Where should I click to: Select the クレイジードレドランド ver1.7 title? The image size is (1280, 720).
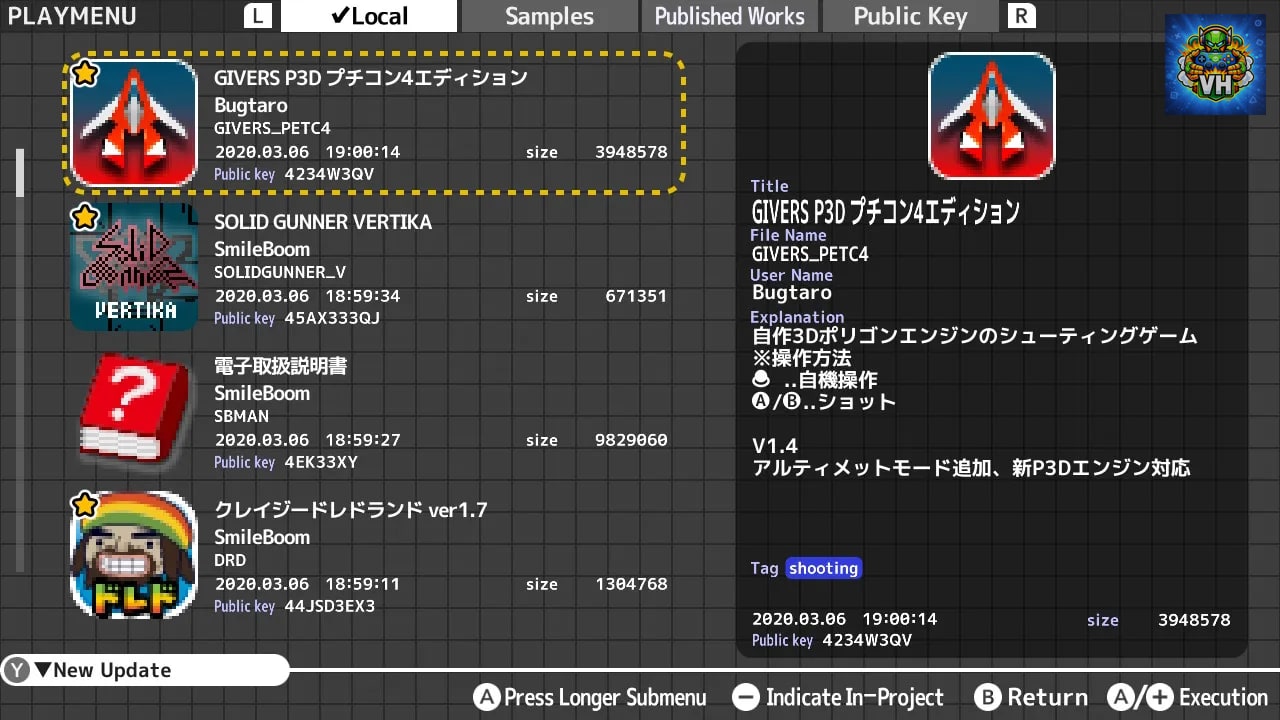coord(351,510)
